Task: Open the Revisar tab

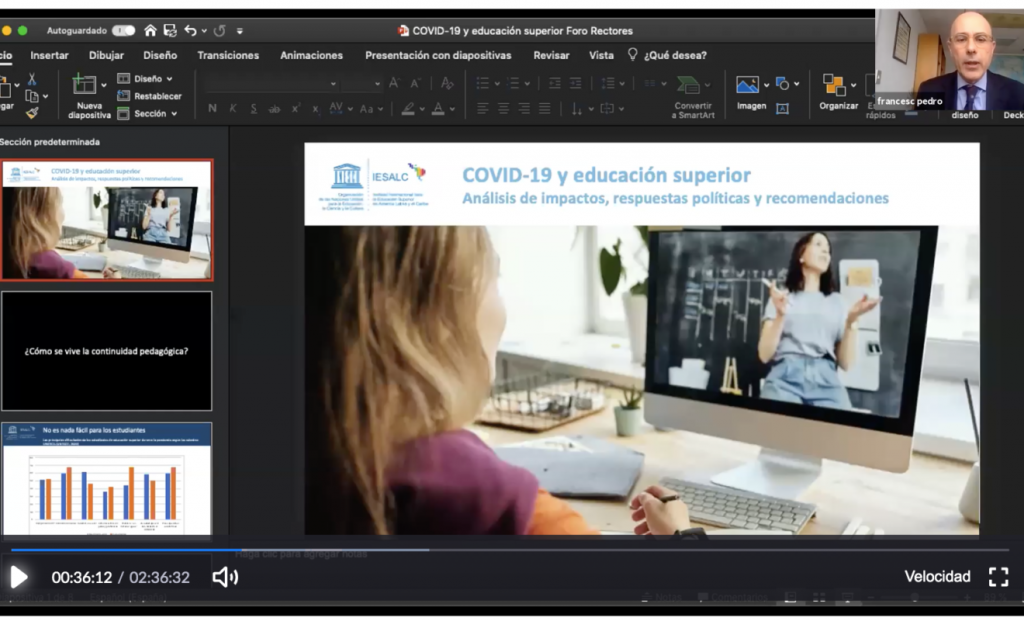Action: click(551, 56)
